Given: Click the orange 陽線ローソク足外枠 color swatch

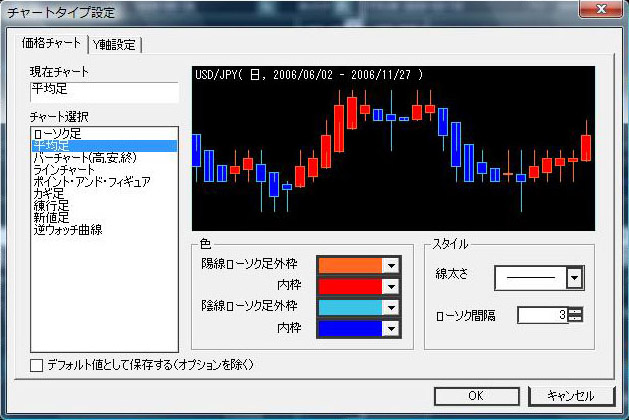Looking at the screenshot, I should (350, 266).
